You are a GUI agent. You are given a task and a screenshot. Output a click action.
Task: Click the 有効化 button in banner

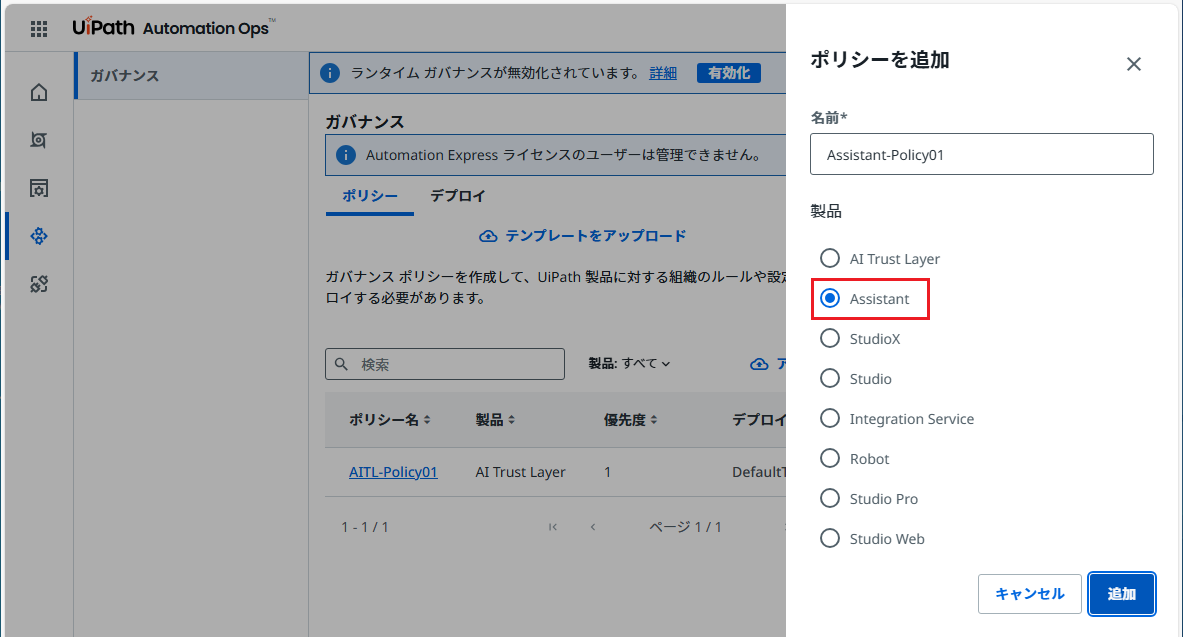click(x=729, y=73)
